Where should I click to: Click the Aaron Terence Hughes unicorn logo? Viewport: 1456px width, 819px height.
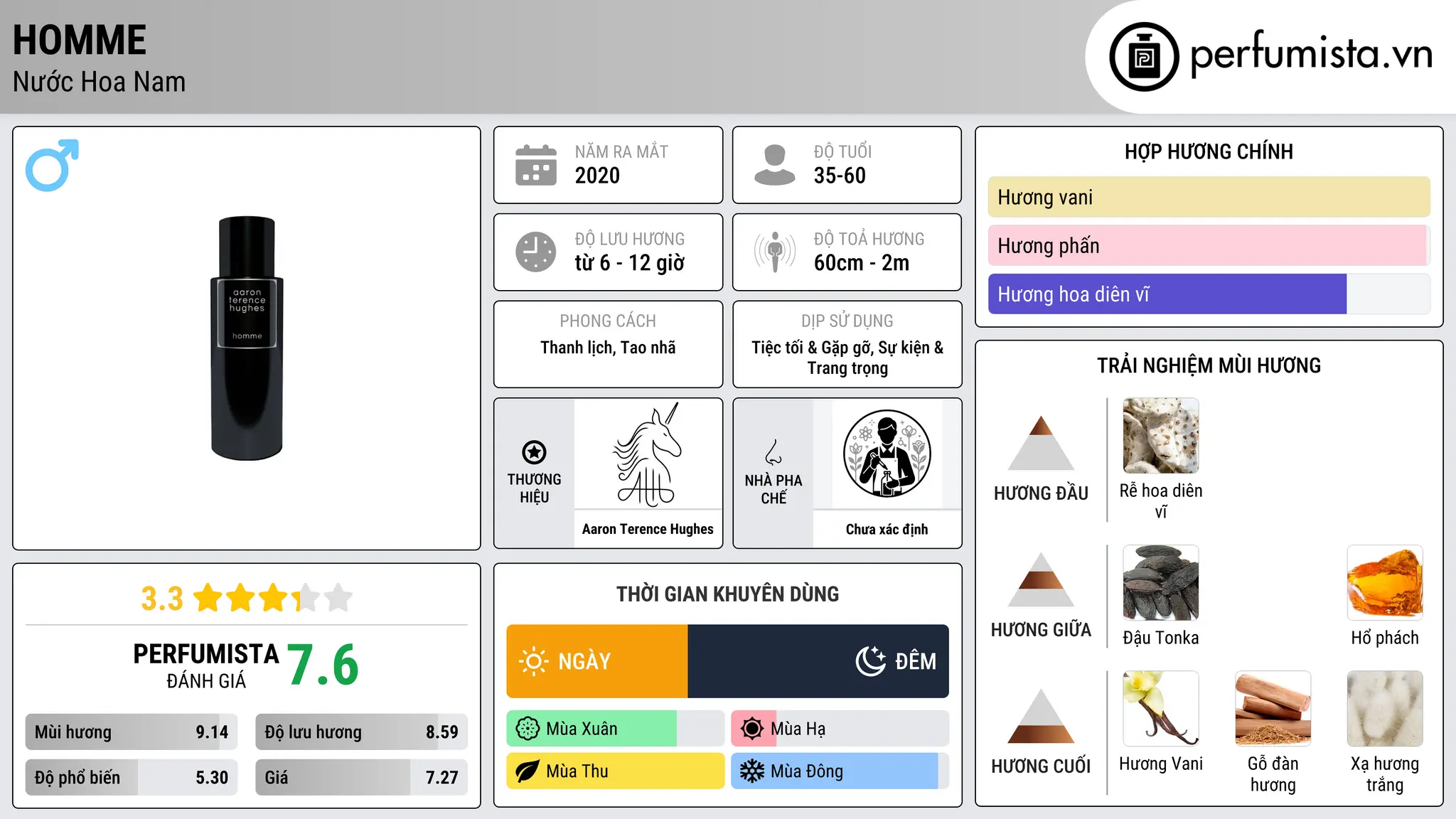tap(648, 455)
